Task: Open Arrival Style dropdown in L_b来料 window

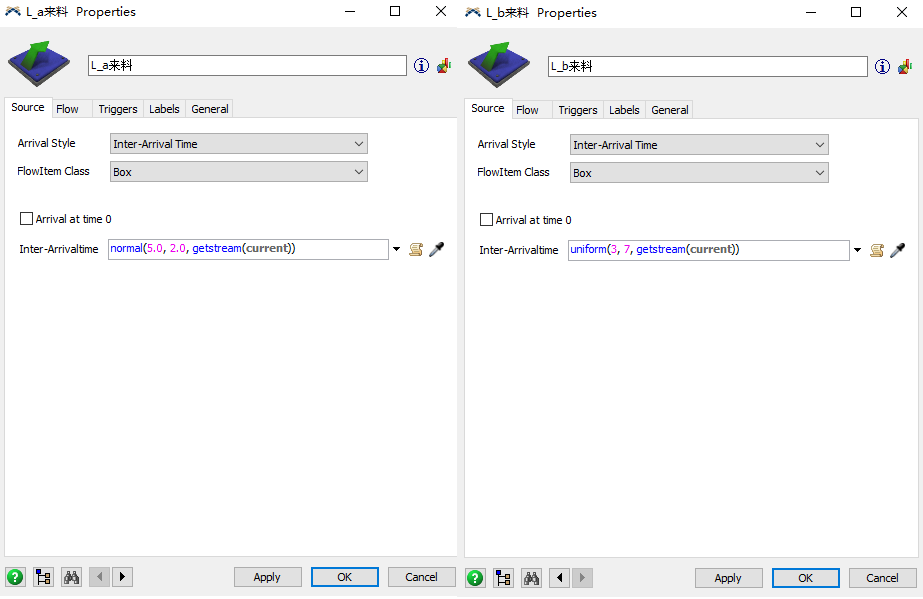Action: pyautogui.click(x=699, y=145)
